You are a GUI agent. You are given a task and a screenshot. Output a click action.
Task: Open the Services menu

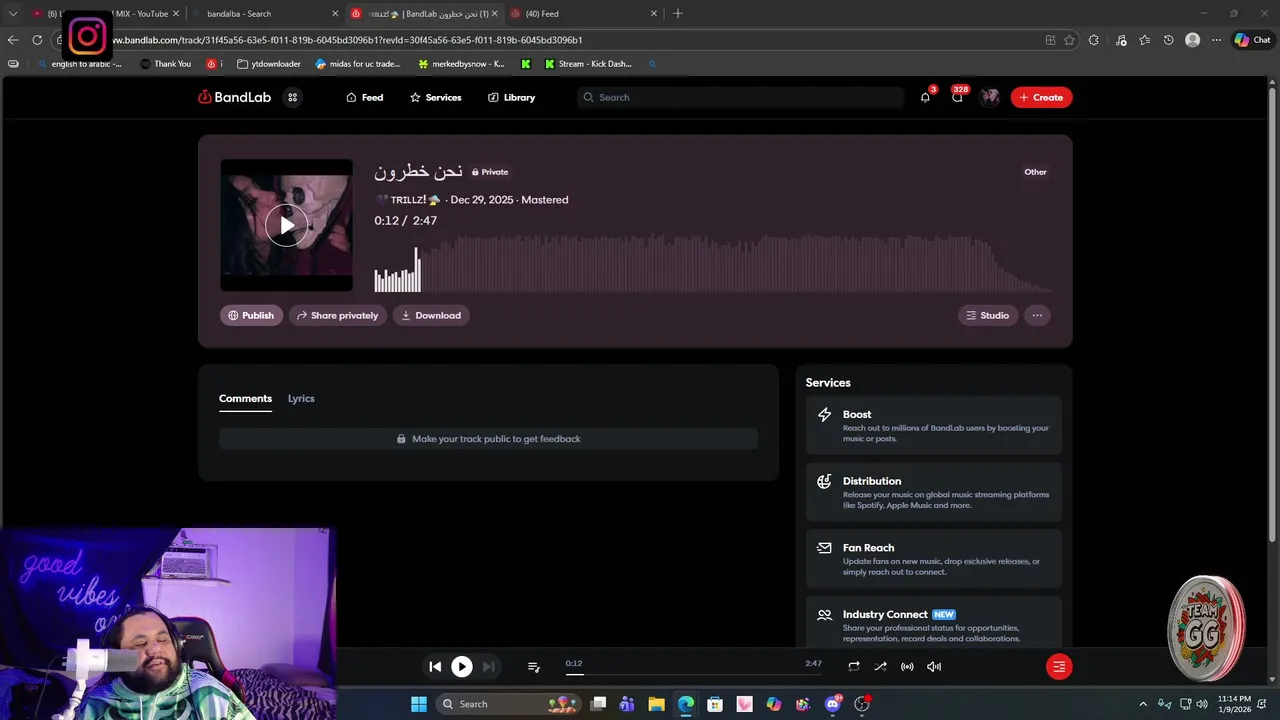pos(435,97)
